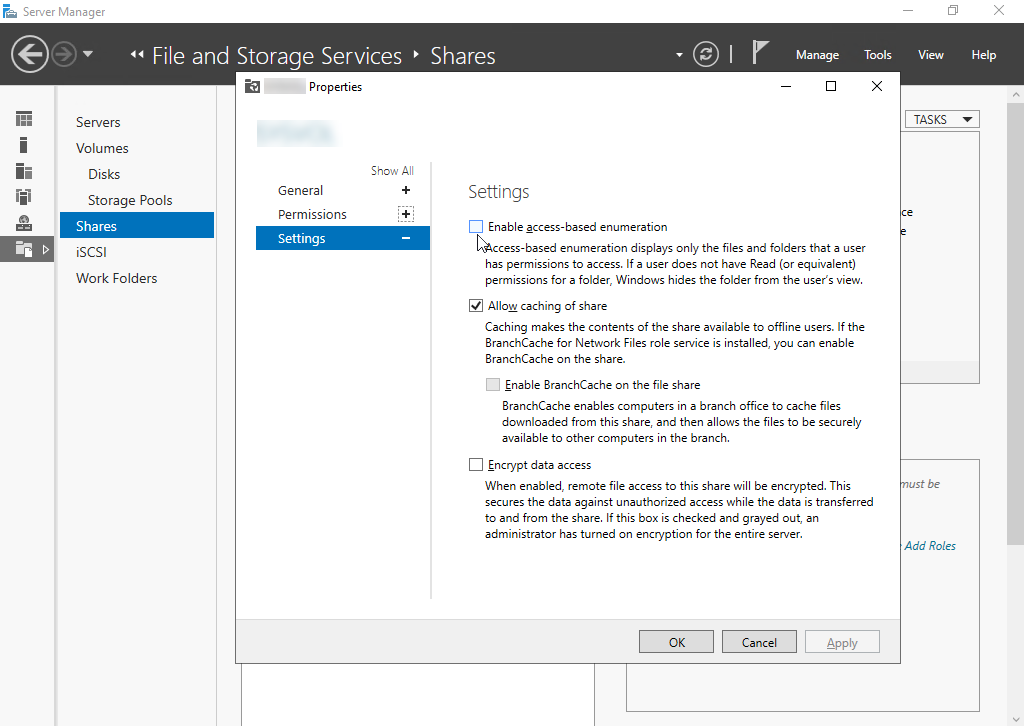Check Encrypt data access
The image size is (1024, 726).
pos(476,465)
